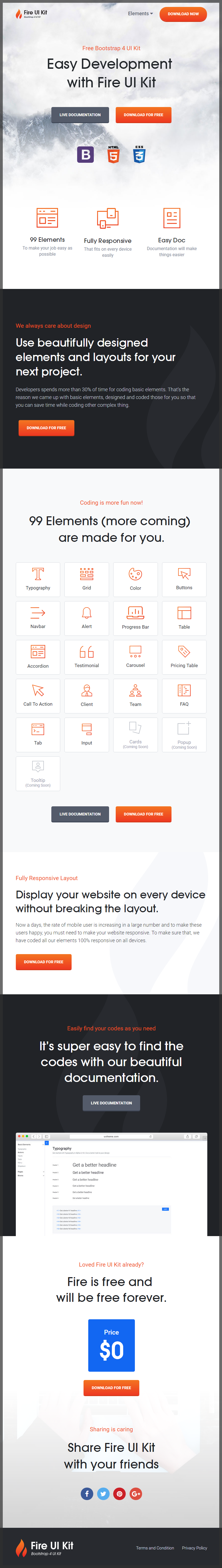Open the Typography element card
This screenshot has height=1568, width=222.
pyautogui.click(x=38, y=579)
